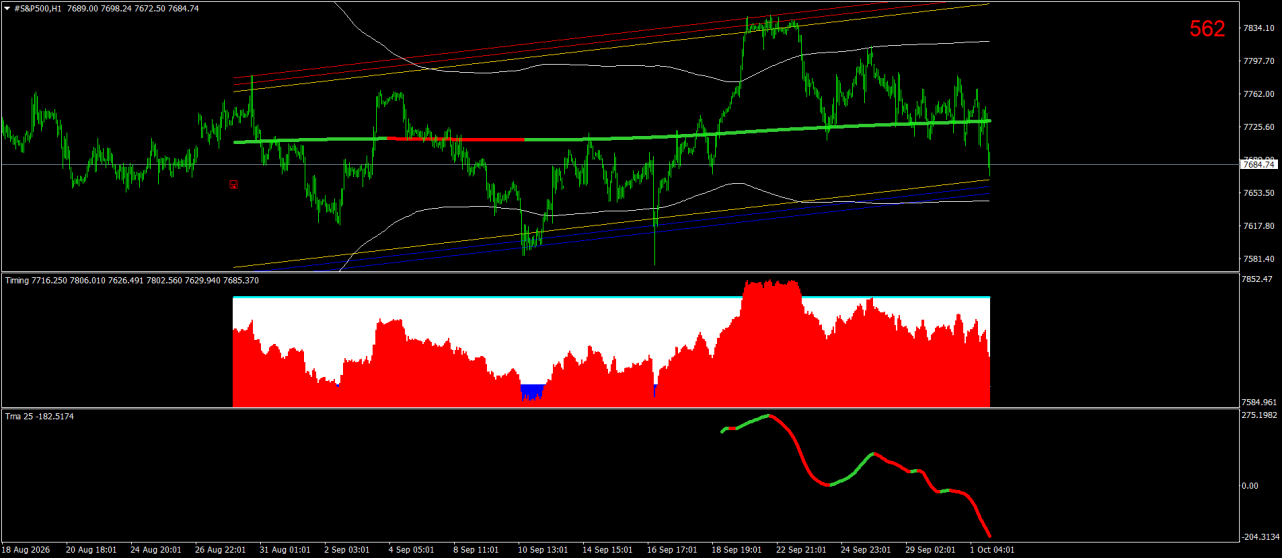Image resolution: width=1282 pixels, height=558 pixels.
Task: Click the current price label 7684.74
Action: click(x=1259, y=165)
